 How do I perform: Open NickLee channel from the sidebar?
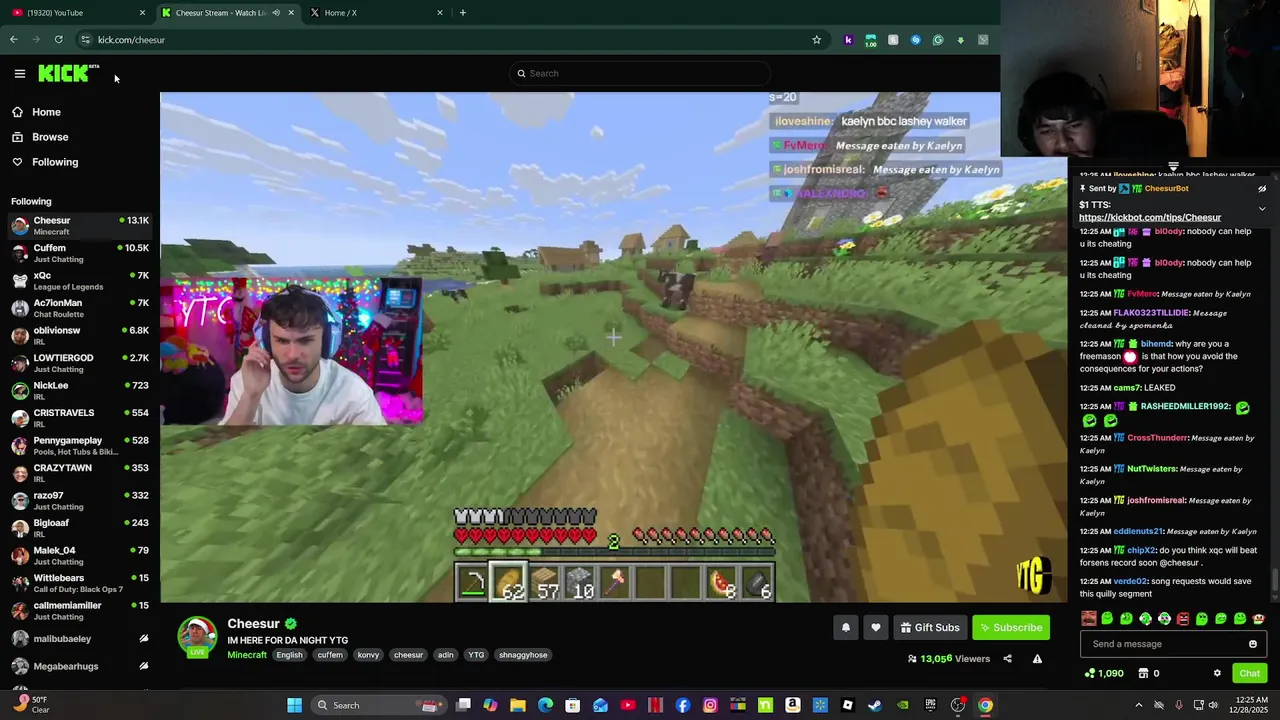click(x=80, y=391)
